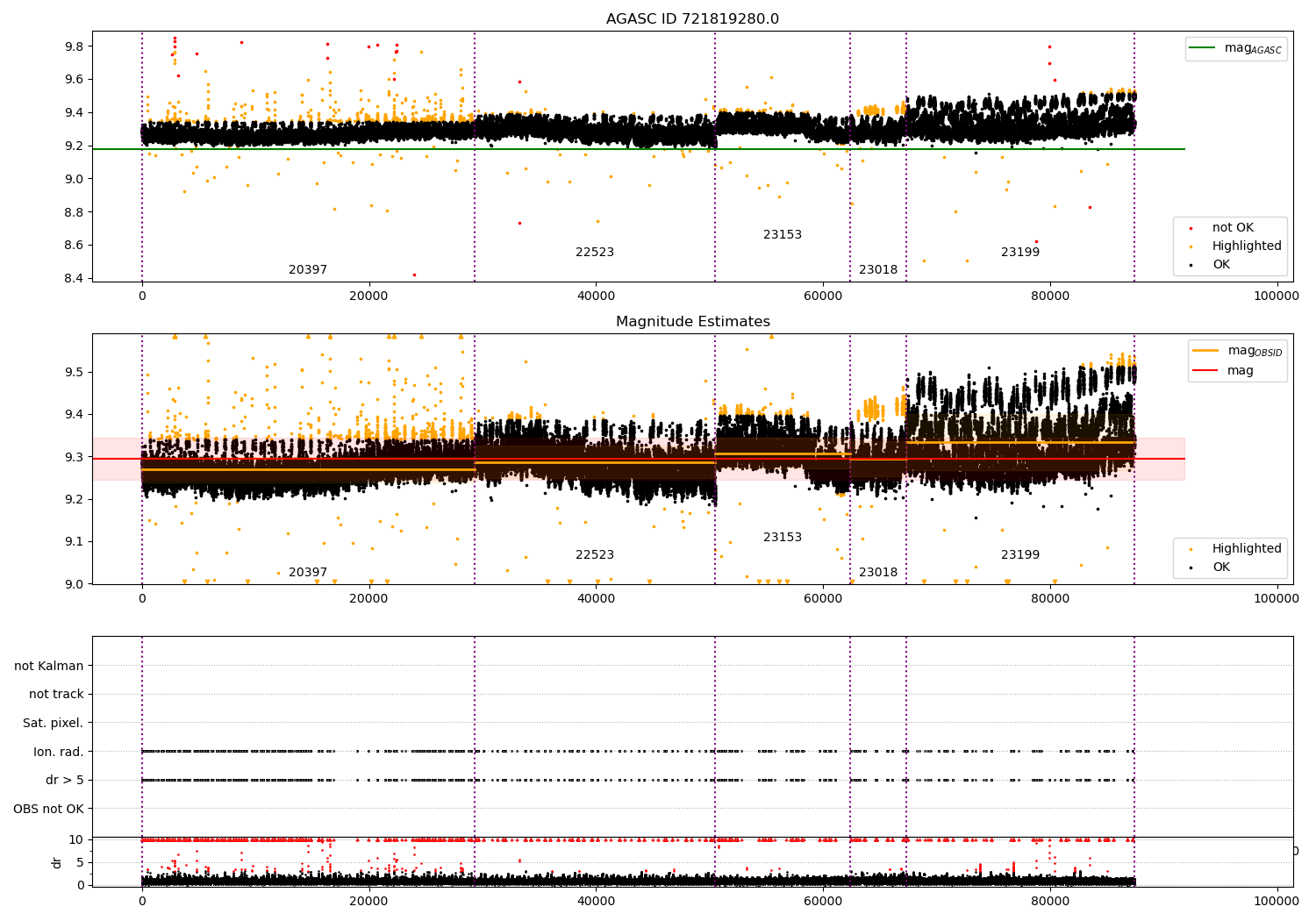Click the 'dr > 5' axis label

pyautogui.click(x=65, y=780)
